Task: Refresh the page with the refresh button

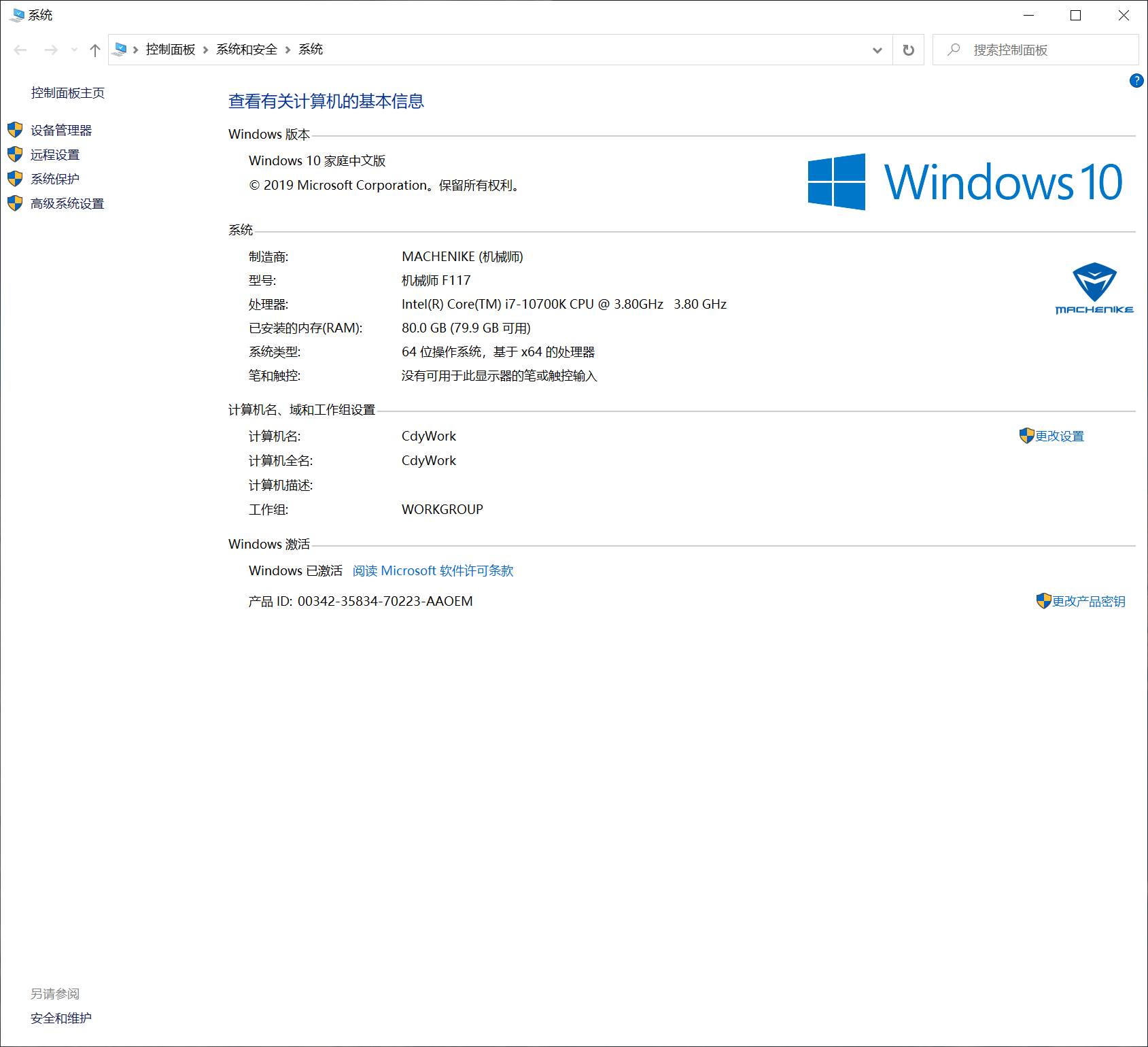Action: click(908, 50)
